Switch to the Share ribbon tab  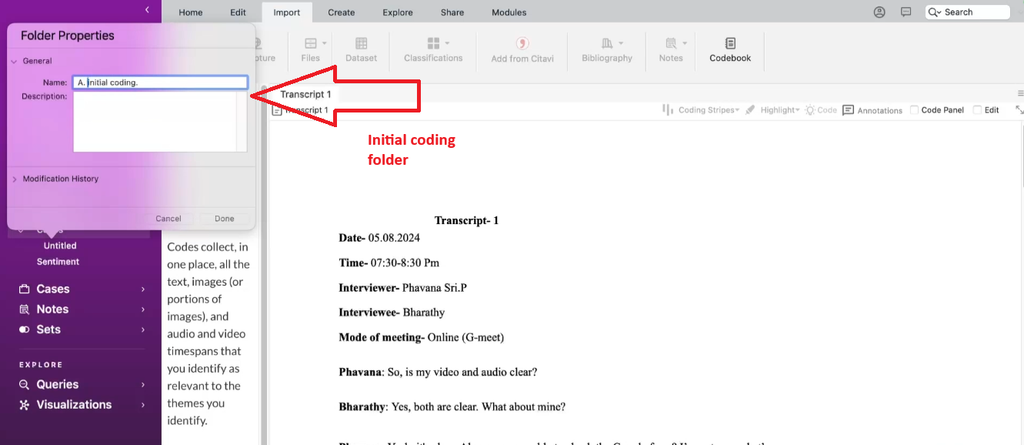click(452, 12)
